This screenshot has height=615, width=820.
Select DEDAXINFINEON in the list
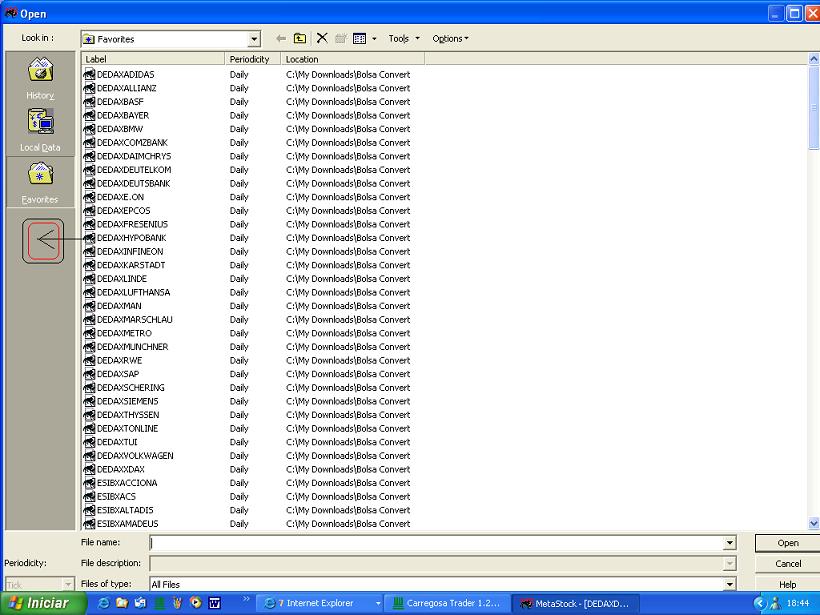coord(130,251)
